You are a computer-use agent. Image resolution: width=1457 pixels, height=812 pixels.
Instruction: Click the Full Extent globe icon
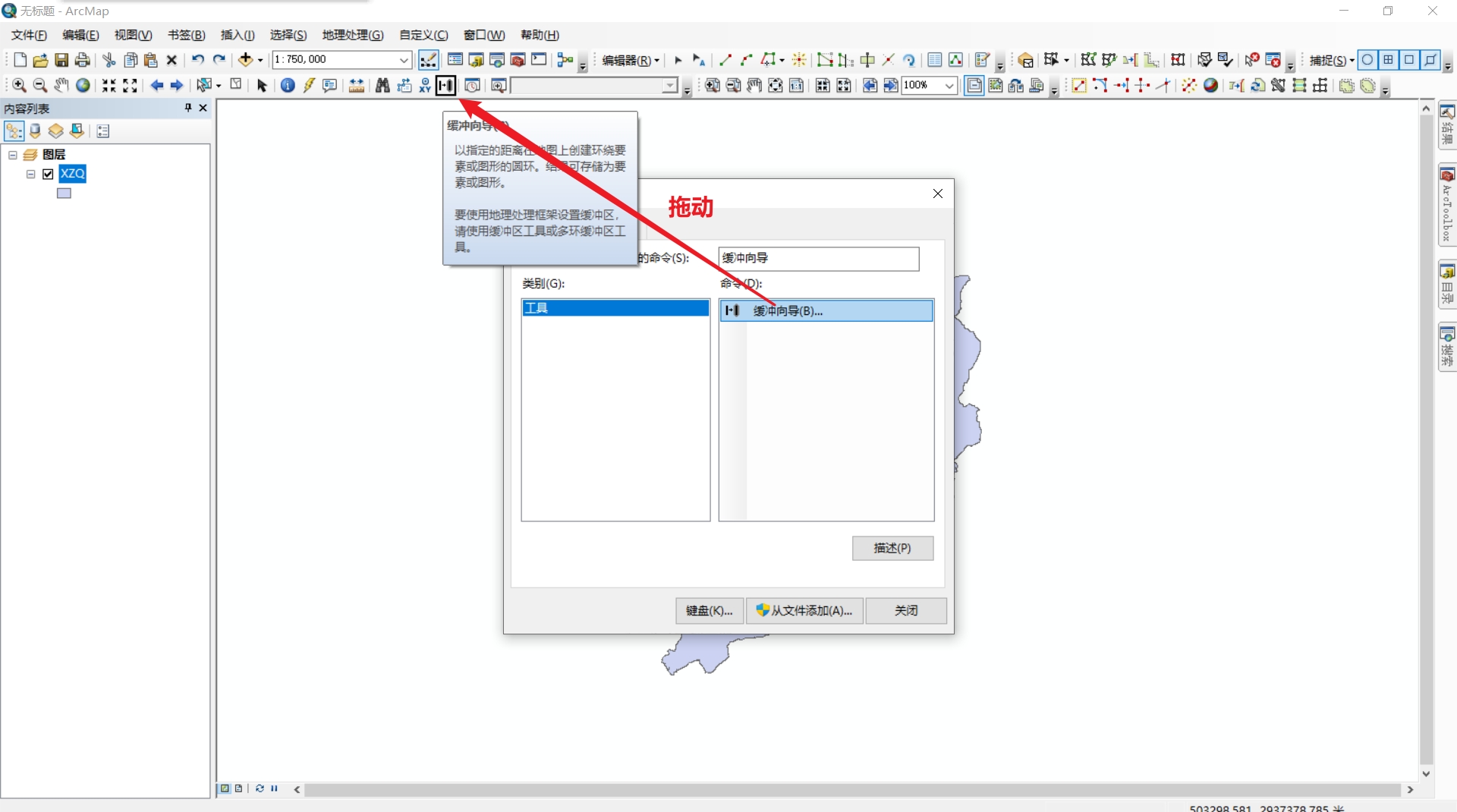pyautogui.click(x=83, y=86)
